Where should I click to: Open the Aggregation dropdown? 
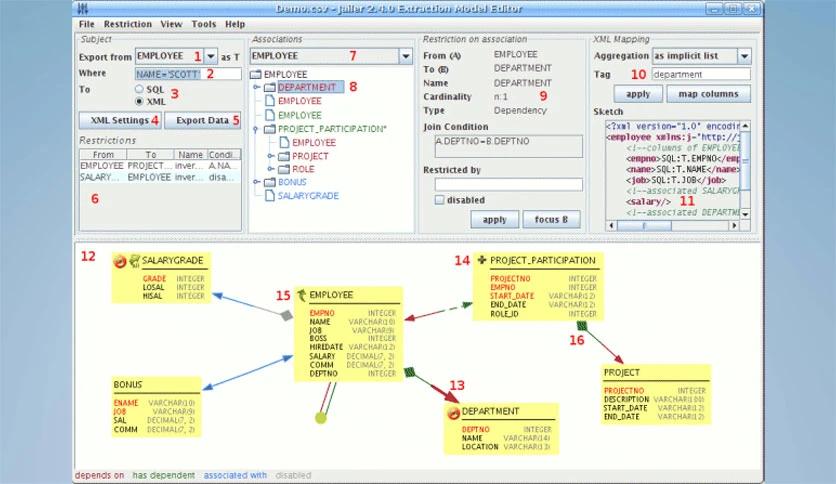pos(744,56)
